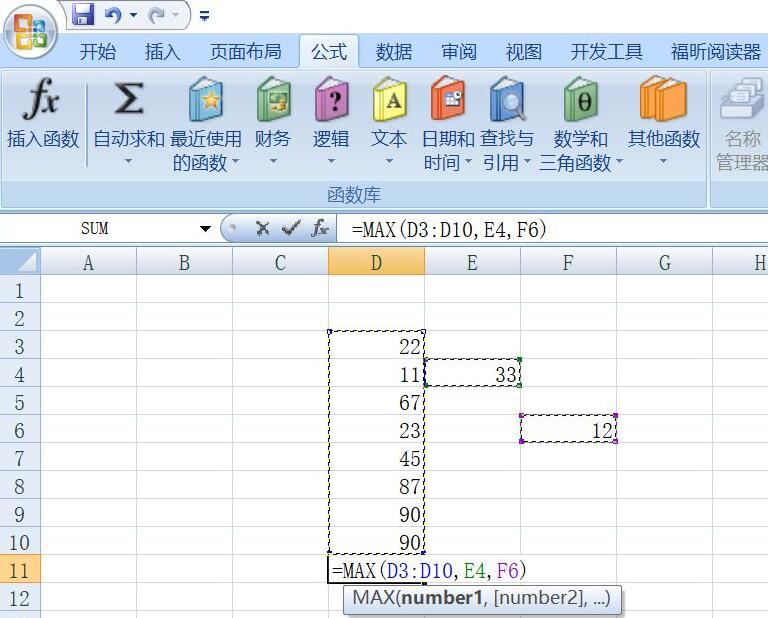
Task: Undo the last action
Action: pos(113,15)
